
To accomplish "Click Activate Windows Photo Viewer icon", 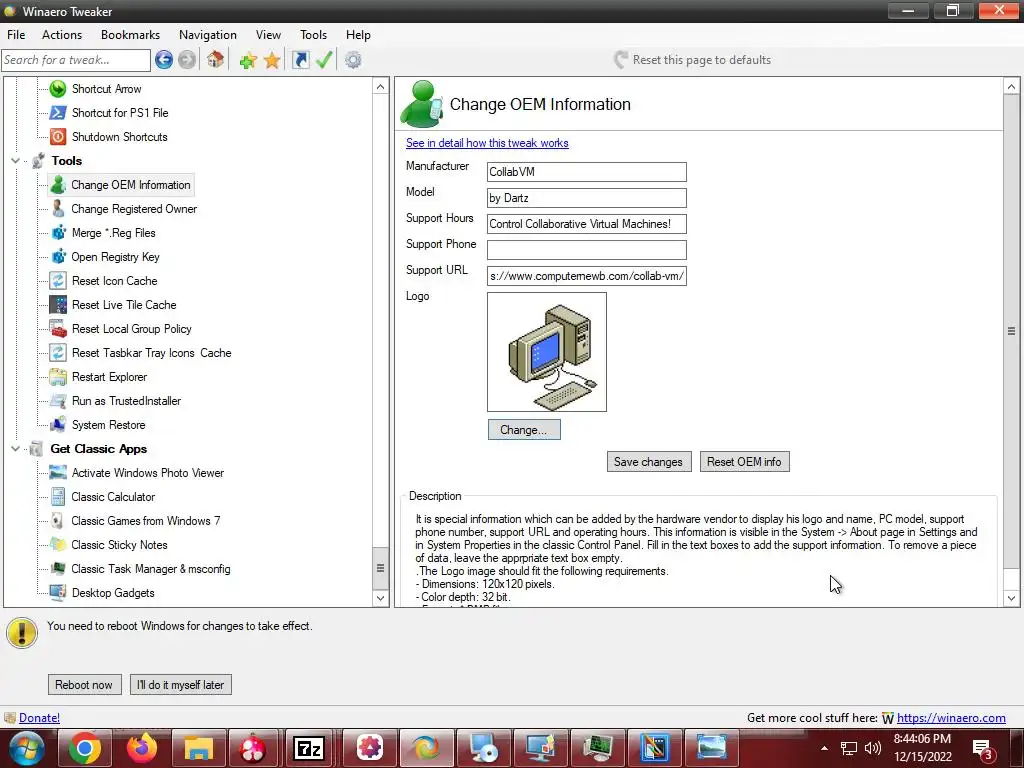I will [x=58, y=473].
